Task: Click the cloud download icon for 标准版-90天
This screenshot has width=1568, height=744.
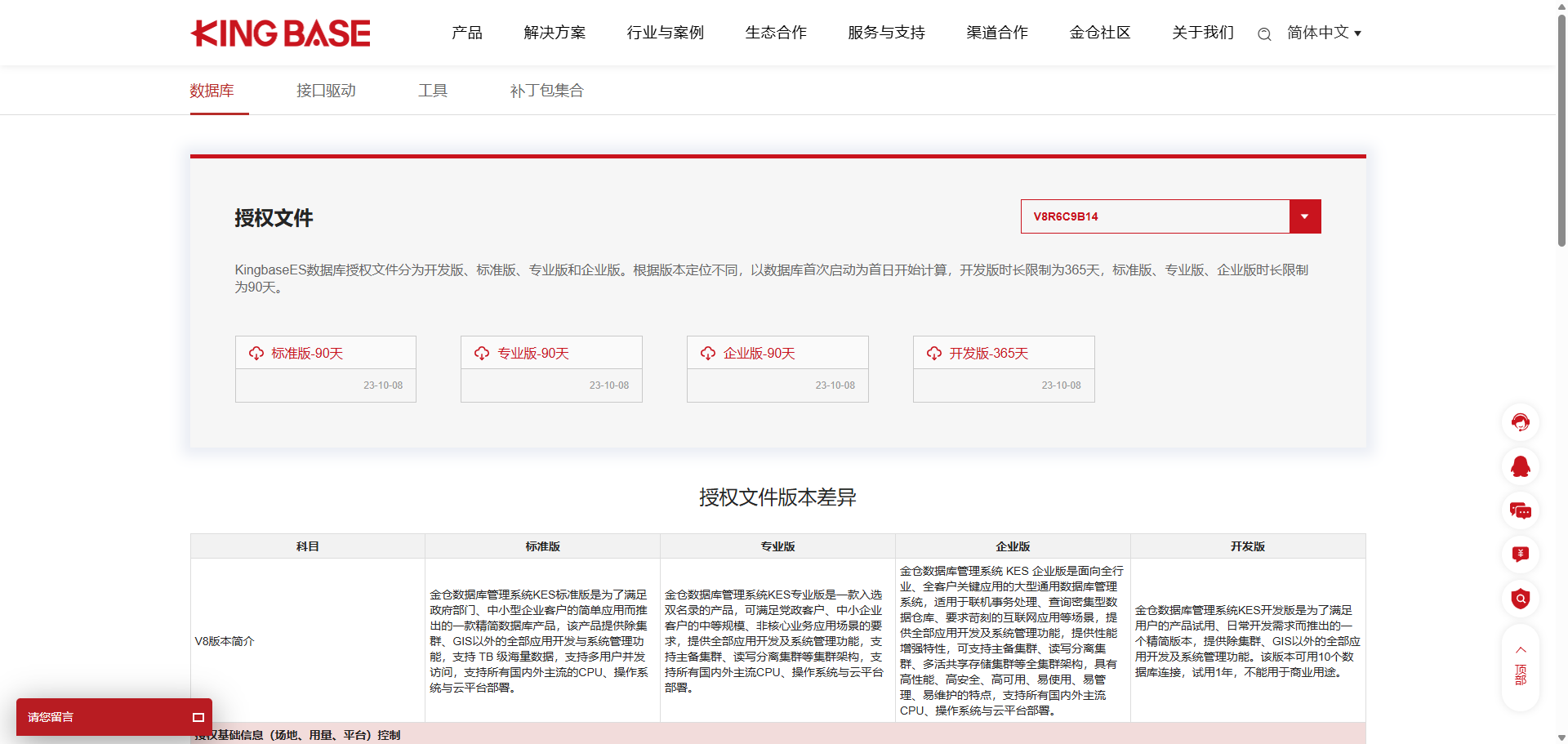Action: click(256, 353)
